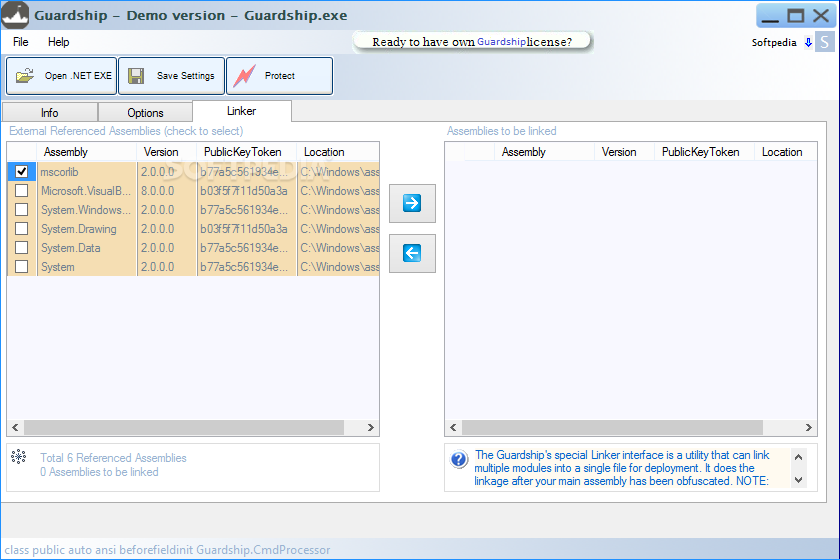Sort referenced list by Assembly column header
840x560 pixels.
pos(86,152)
